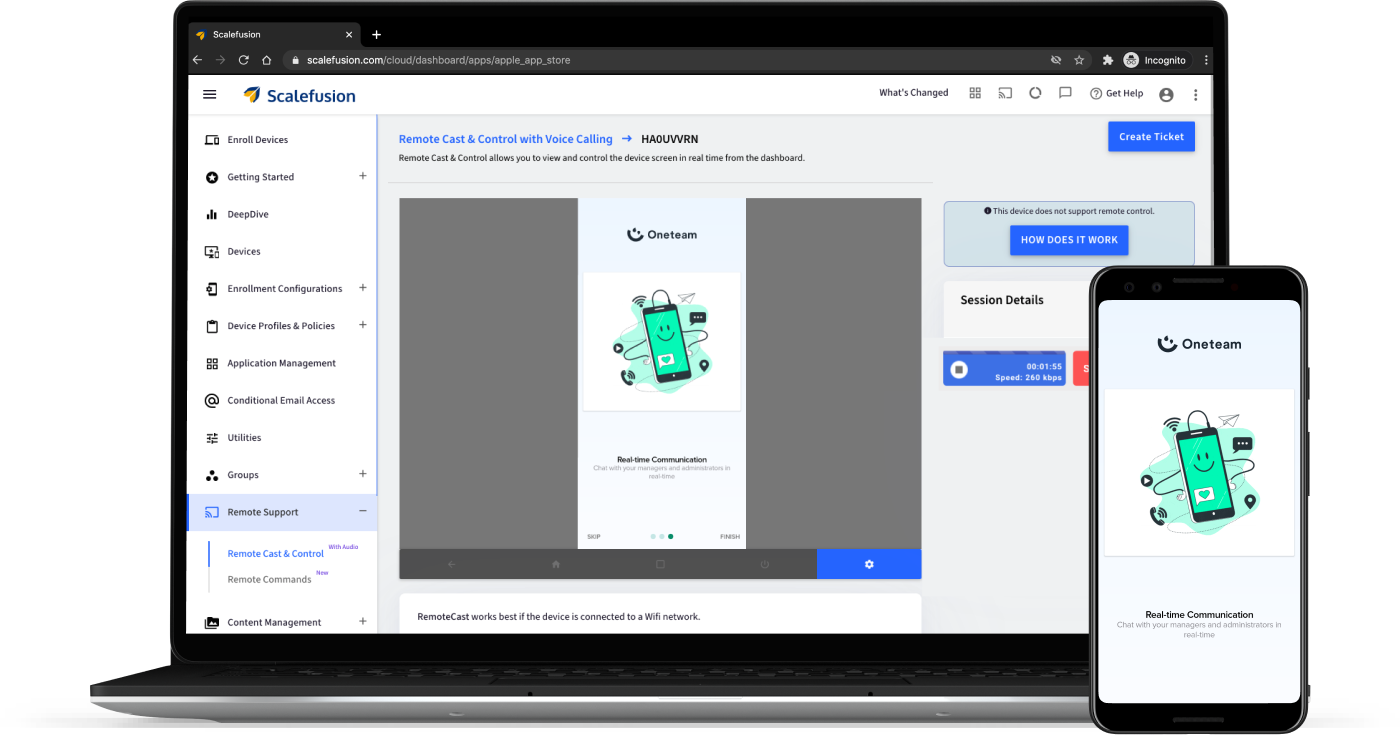Collapse Remote Support section
Image resolution: width=1400 pixels, height=735 pixels.
pyautogui.click(x=362, y=511)
